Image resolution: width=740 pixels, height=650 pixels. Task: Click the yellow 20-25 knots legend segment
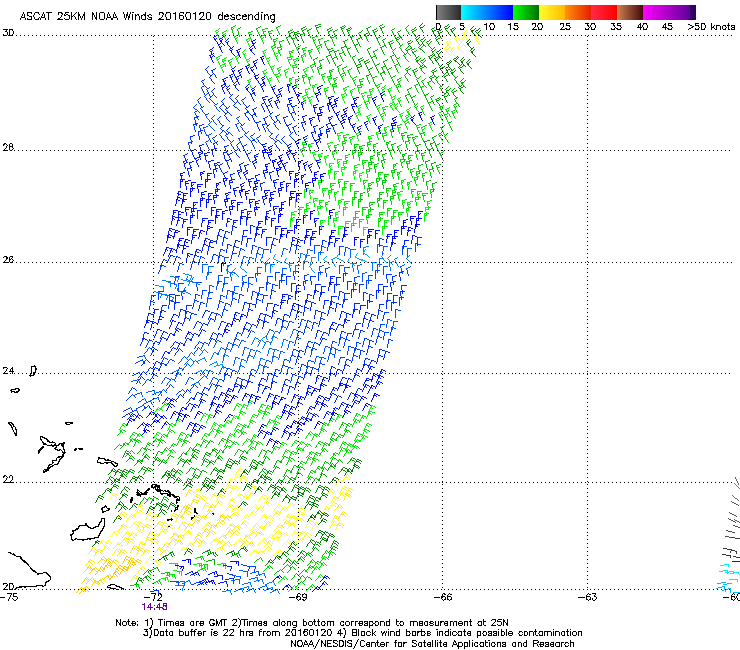(x=552, y=12)
